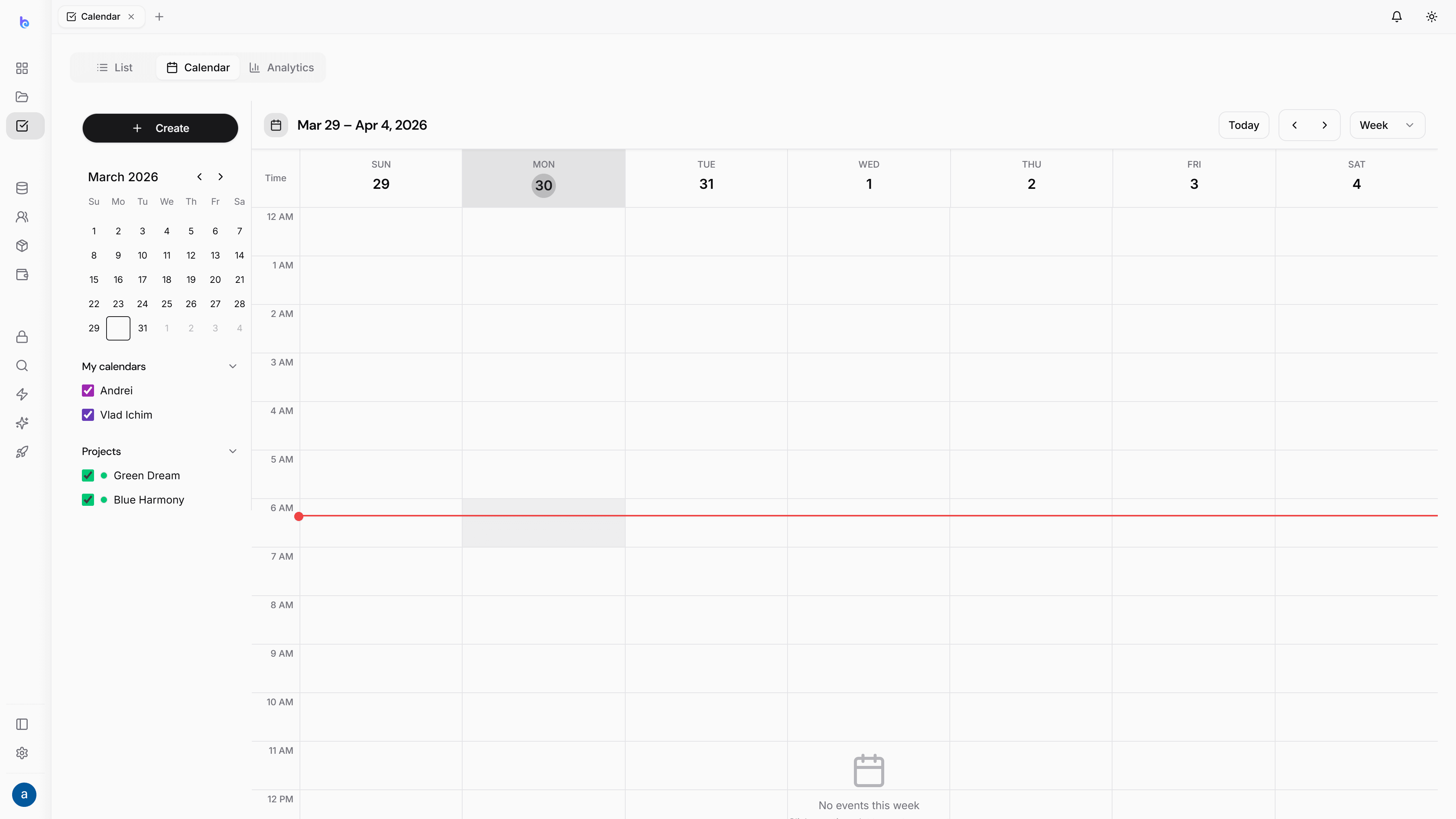Viewport: 1456px width, 819px height.
Task: Go to next month in mini calendar
Action: 220,177
